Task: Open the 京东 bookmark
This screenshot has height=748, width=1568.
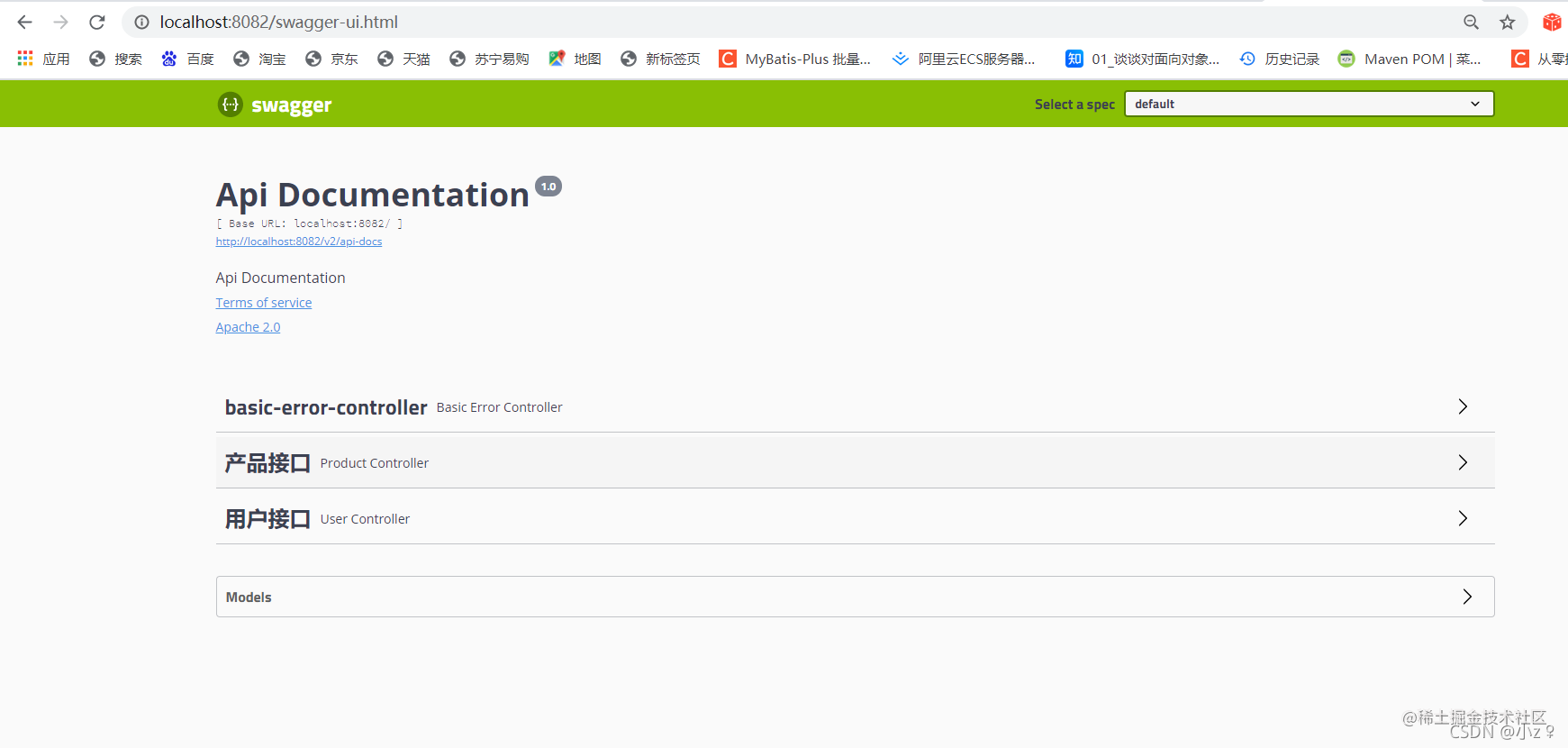Action: tap(331, 59)
